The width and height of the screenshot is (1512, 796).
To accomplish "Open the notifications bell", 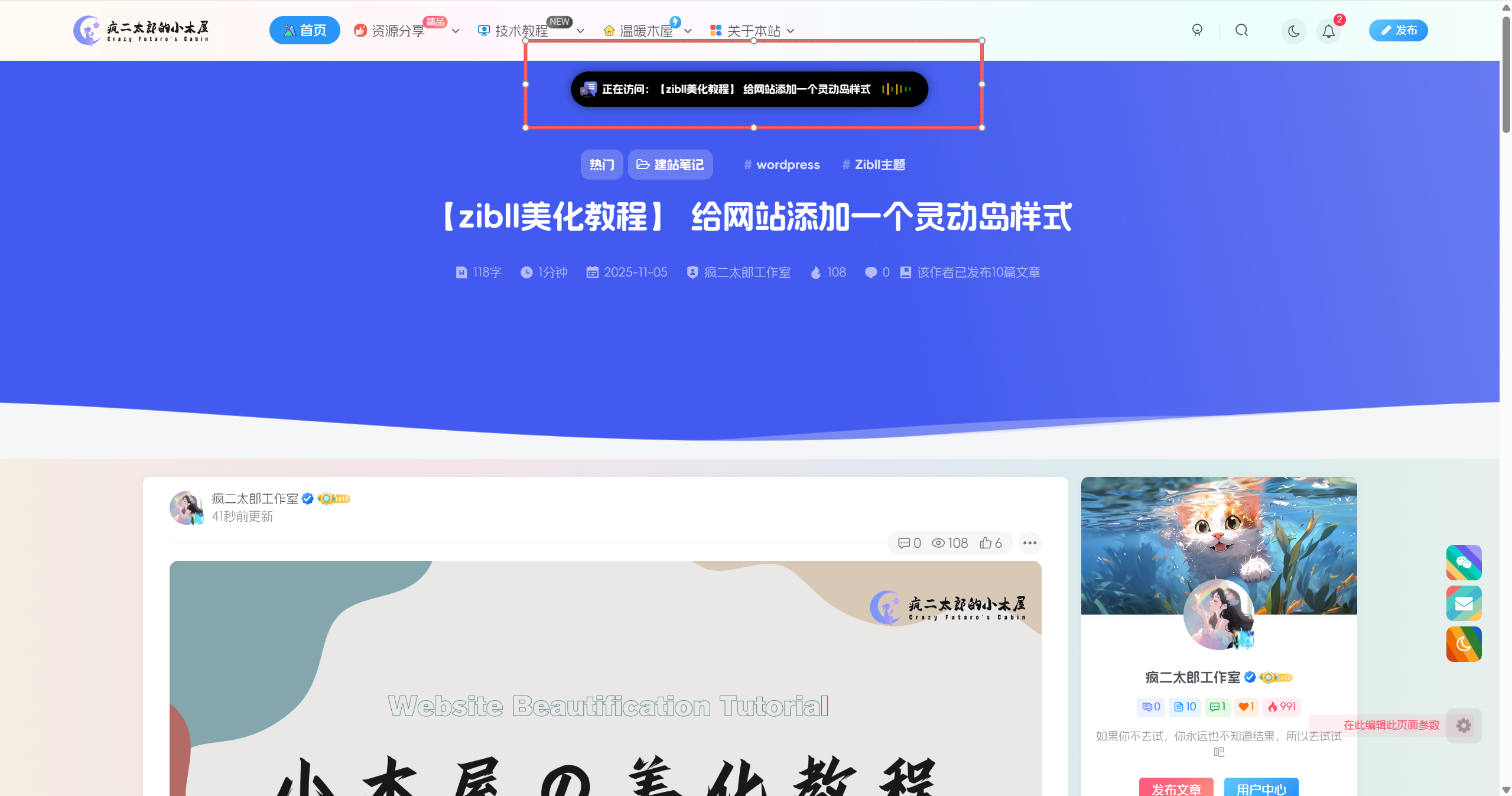I will click(x=1328, y=31).
